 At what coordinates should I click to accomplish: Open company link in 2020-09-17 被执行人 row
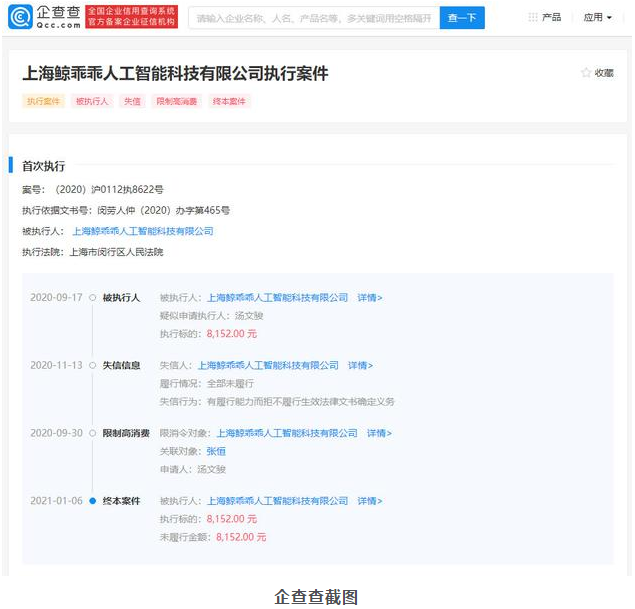coord(277,298)
